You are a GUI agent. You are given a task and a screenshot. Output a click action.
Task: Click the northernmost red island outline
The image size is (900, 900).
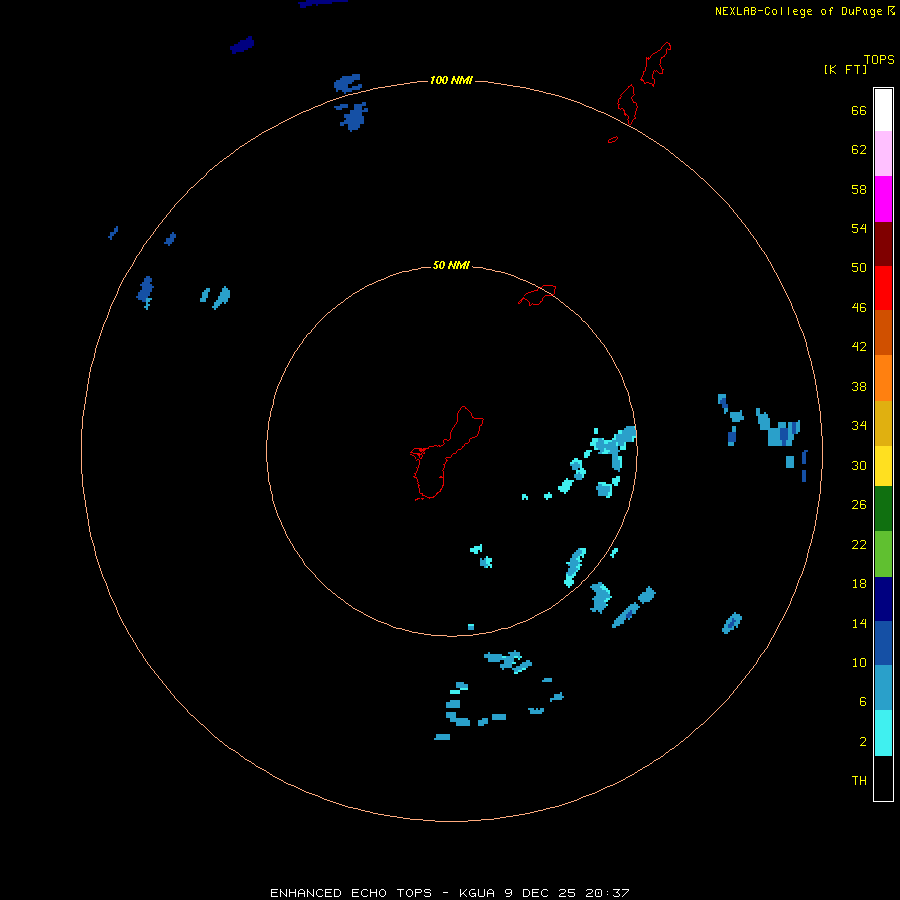click(x=656, y=64)
